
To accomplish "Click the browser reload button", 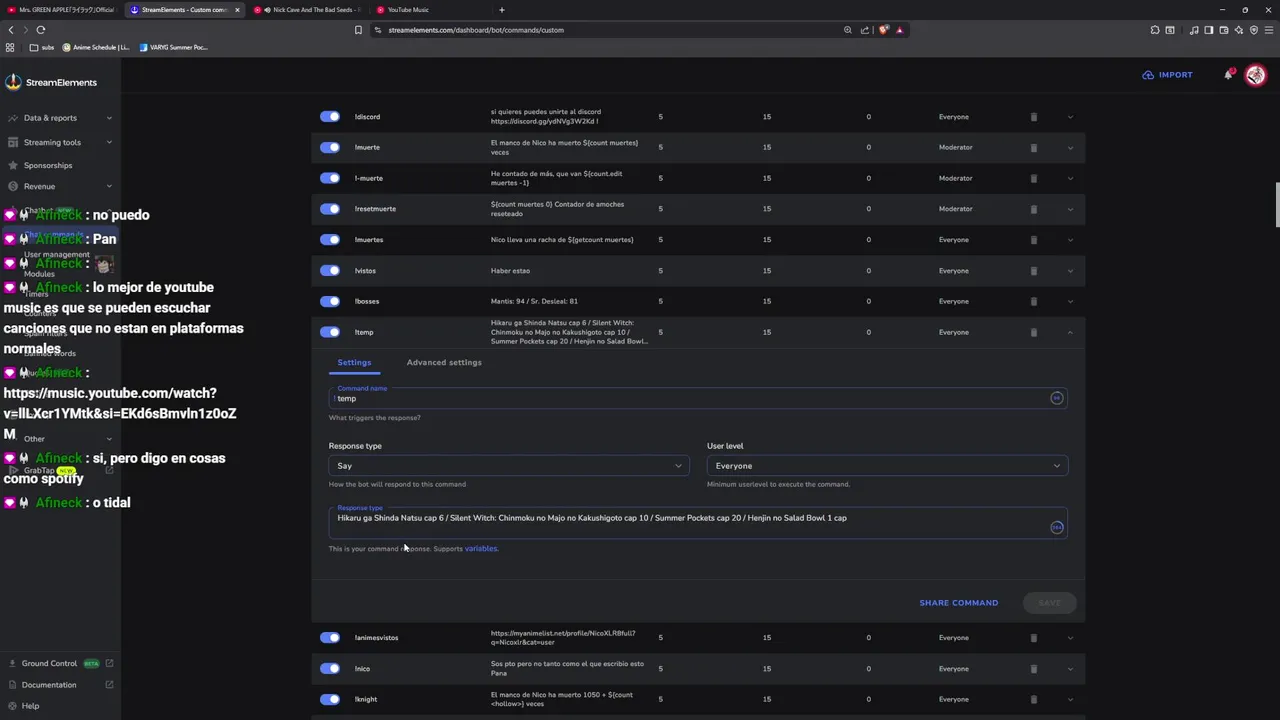I will tap(40, 30).
